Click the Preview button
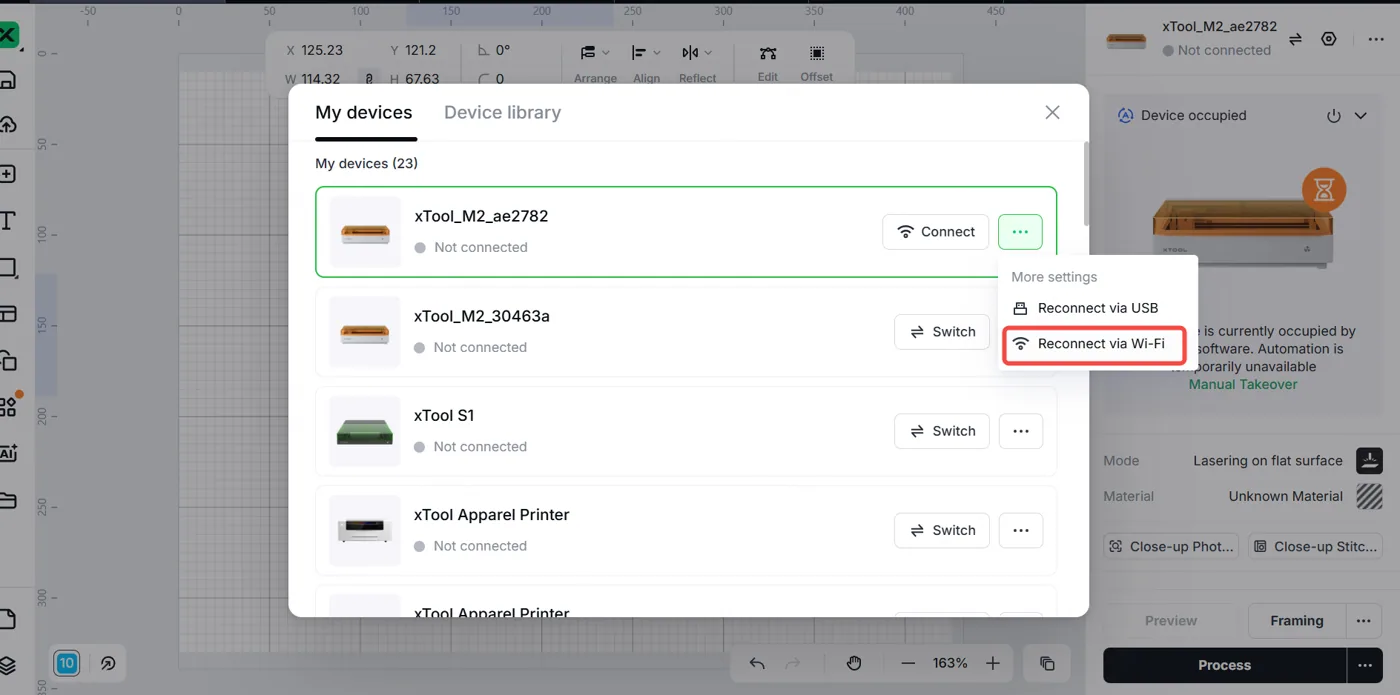Viewport: 1400px width, 695px height. click(x=1171, y=621)
